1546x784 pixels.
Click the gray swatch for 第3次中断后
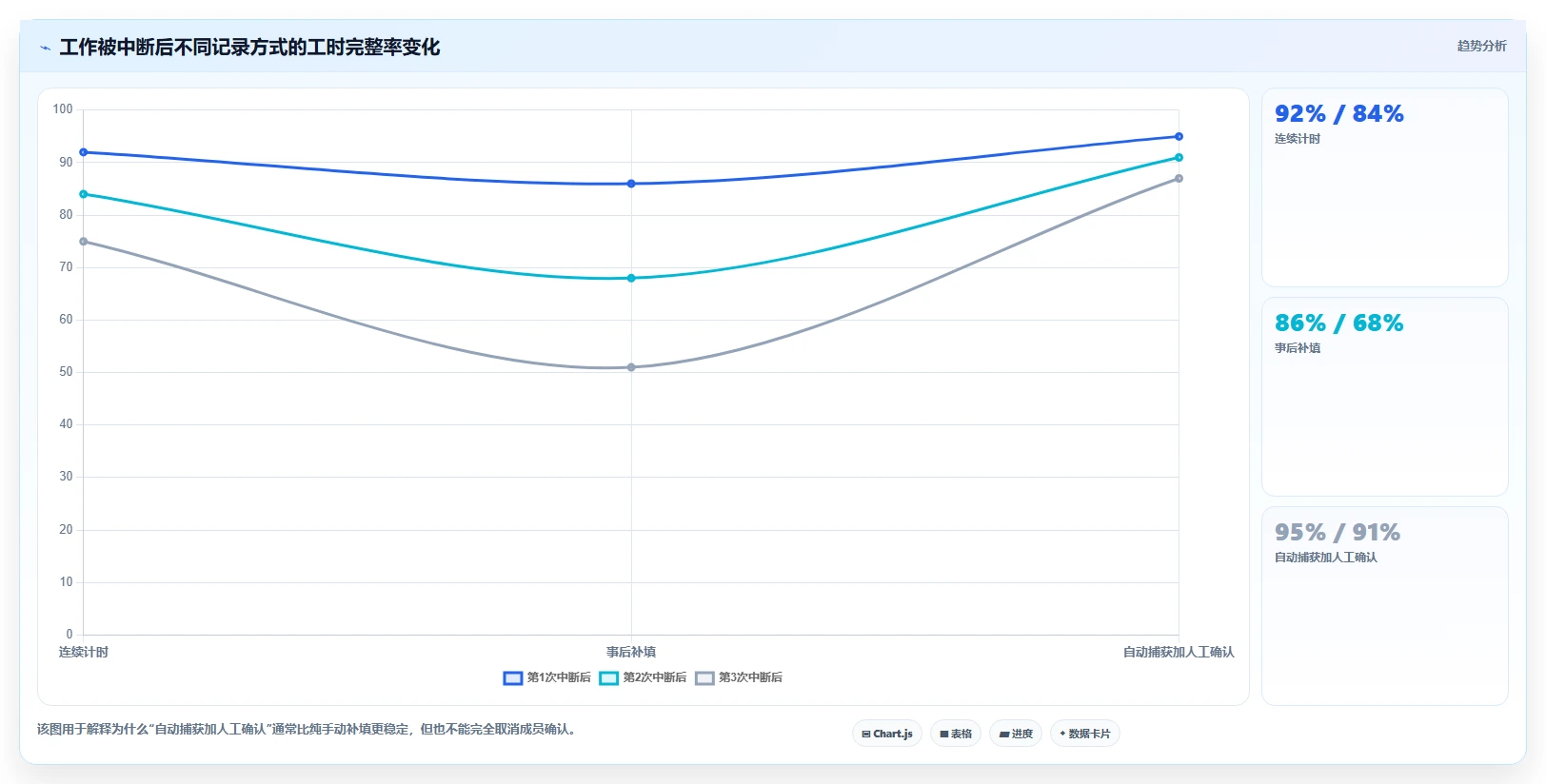click(x=704, y=677)
